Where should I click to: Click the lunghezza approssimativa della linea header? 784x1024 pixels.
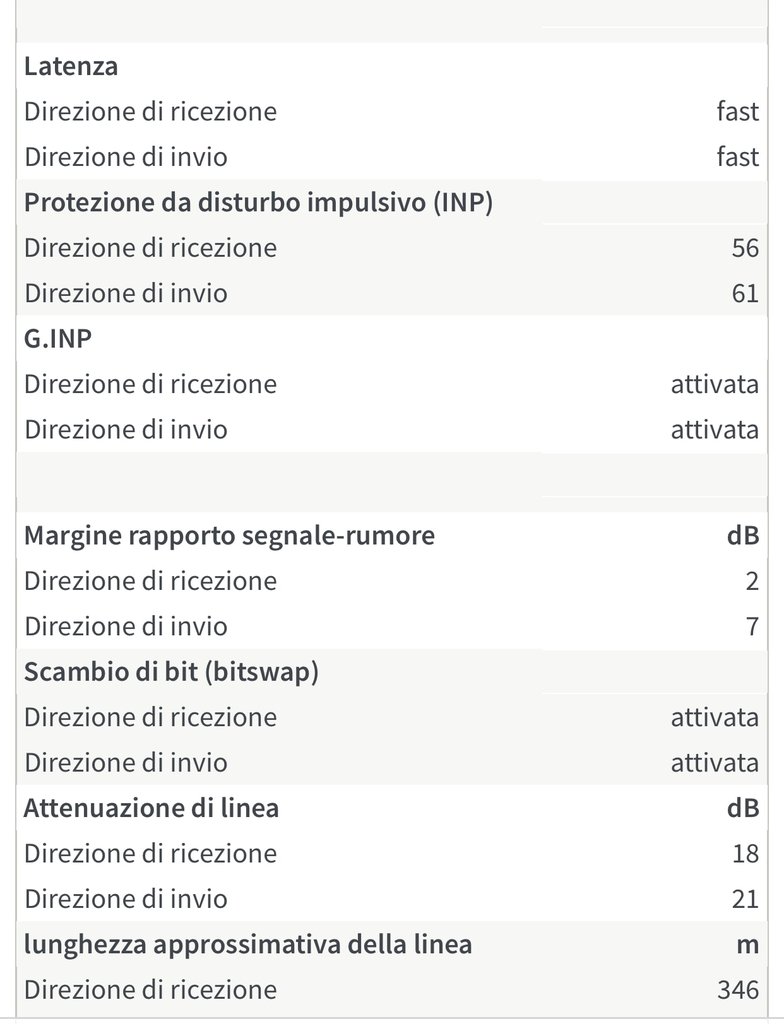[x=248, y=944]
